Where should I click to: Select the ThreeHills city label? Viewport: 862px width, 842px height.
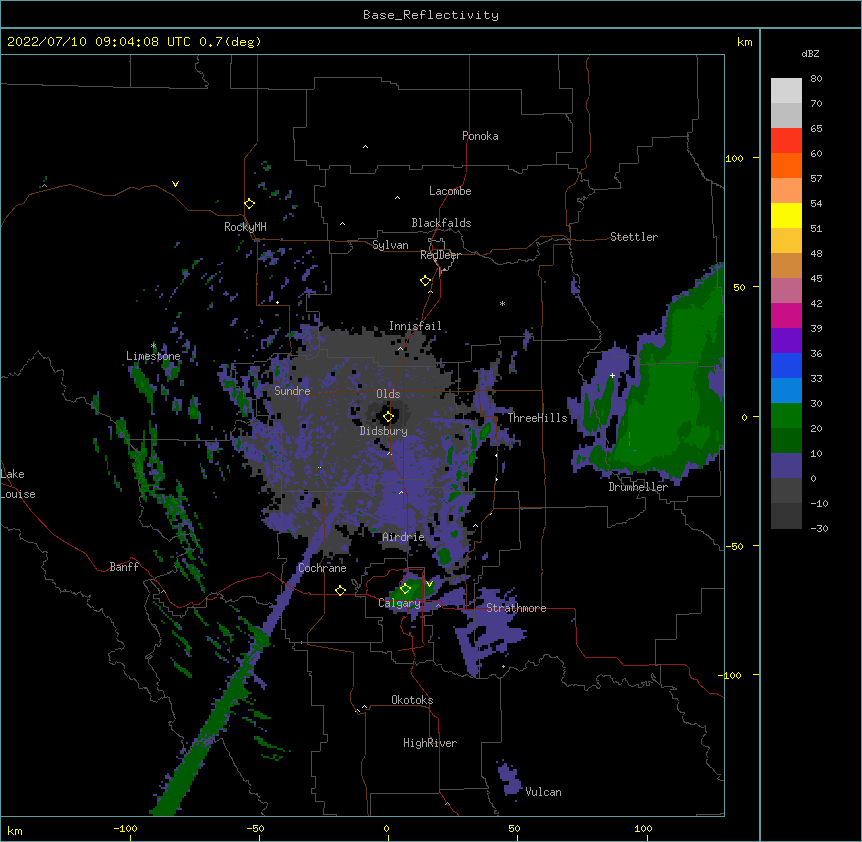[537, 418]
